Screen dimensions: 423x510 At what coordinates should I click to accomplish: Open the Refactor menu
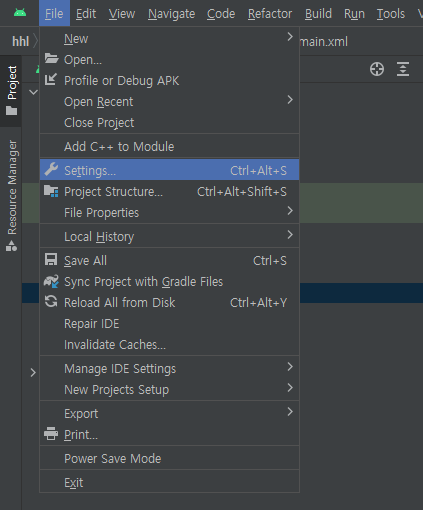coord(270,14)
